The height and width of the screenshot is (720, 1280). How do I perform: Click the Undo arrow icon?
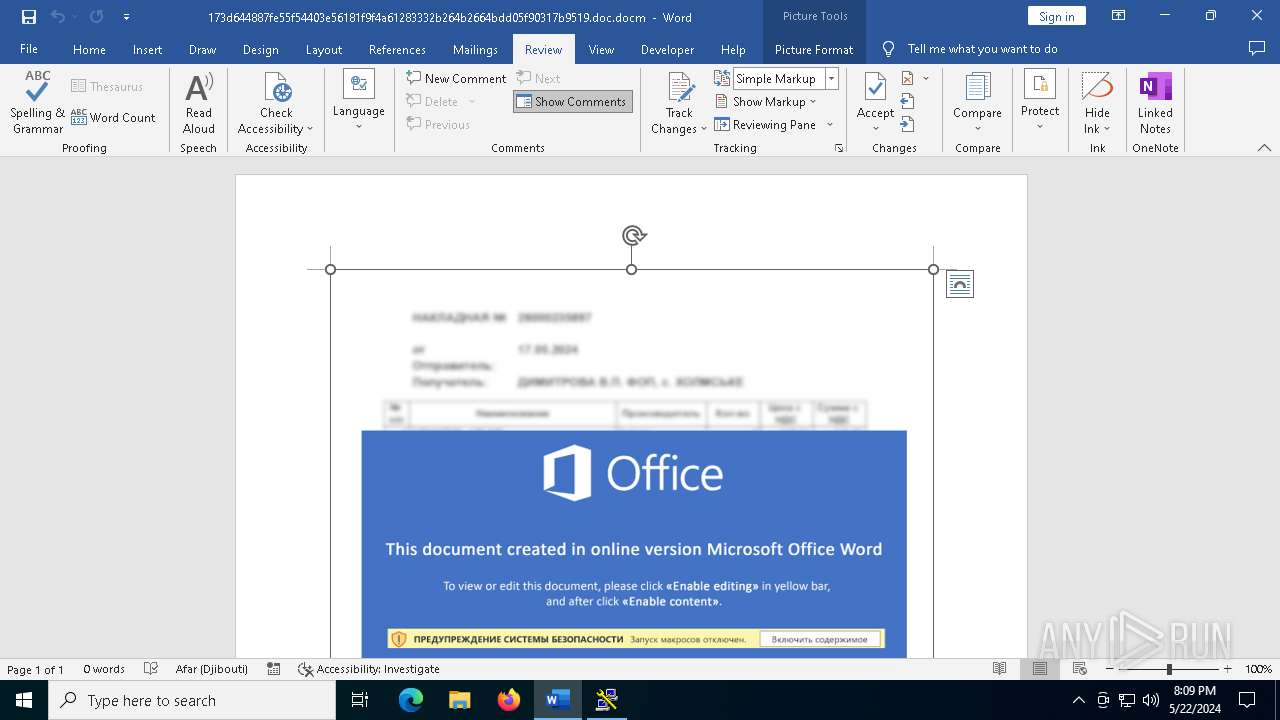tap(58, 17)
